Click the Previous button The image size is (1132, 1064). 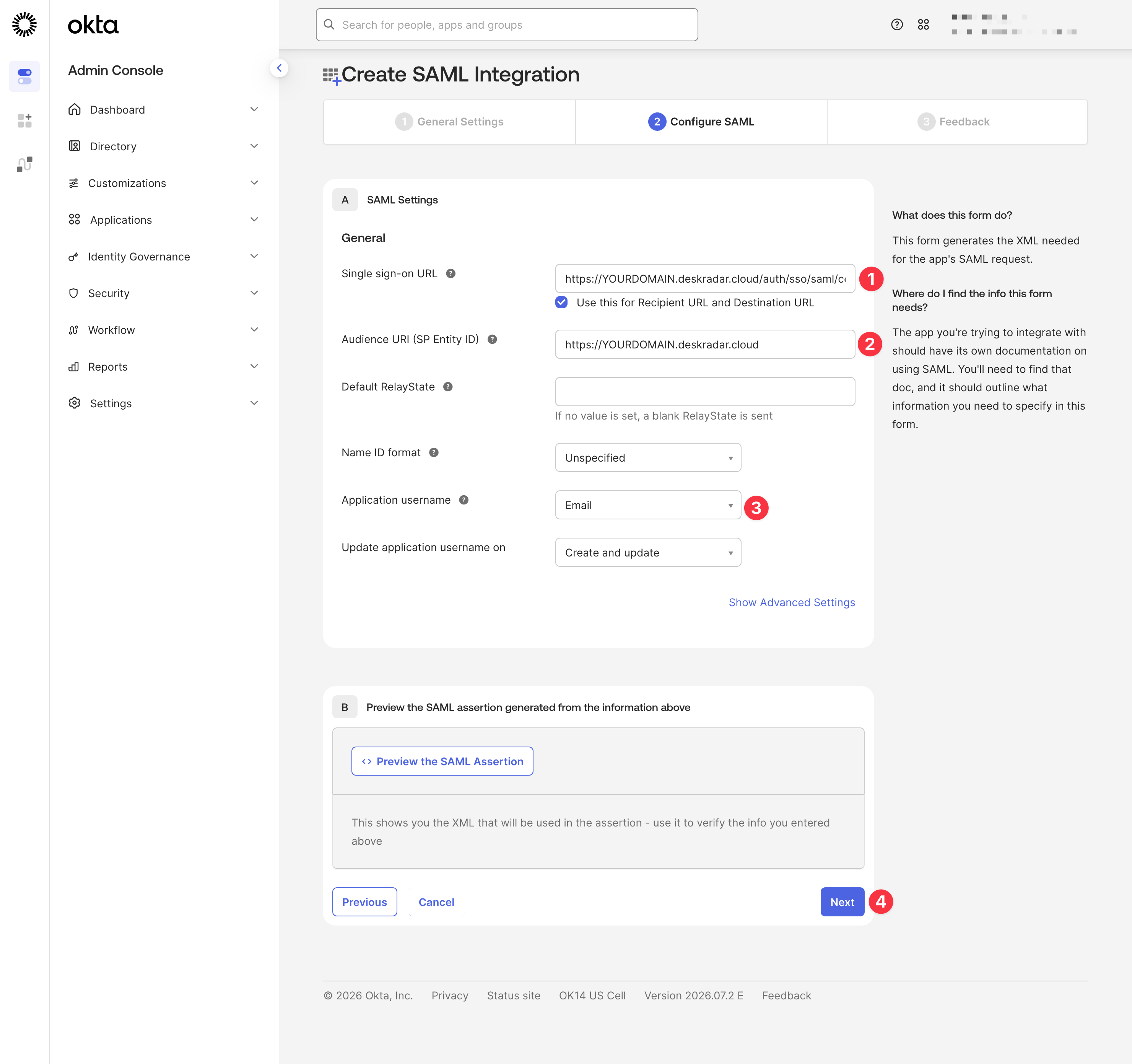(364, 902)
